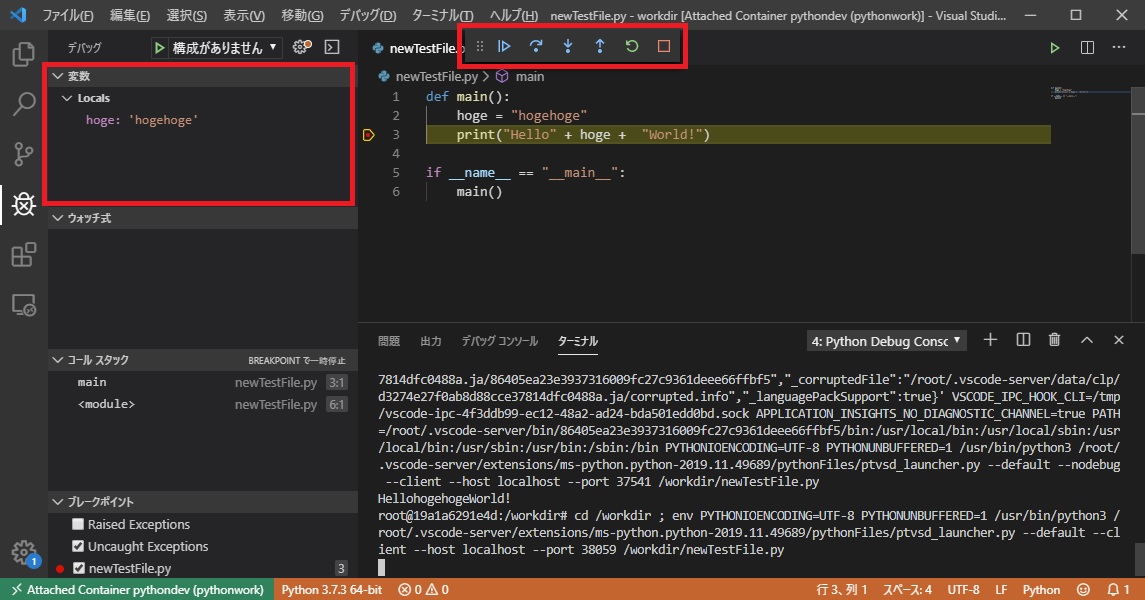This screenshot has width=1145, height=600.
Task: Open editor More Actions ellipsis
Action: tap(1119, 47)
